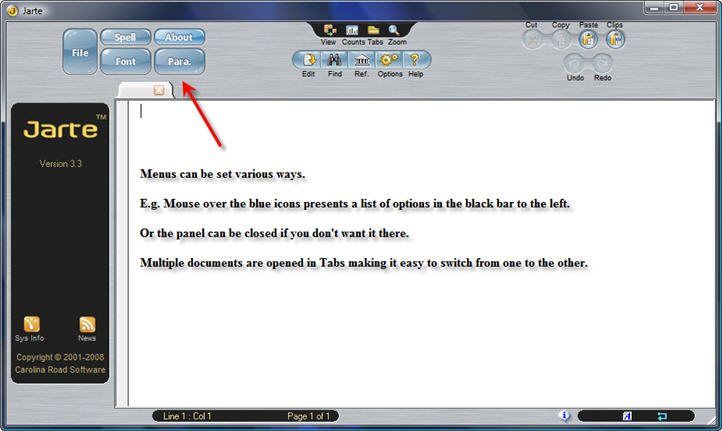The image size is (722, 431).
Task: Click the Counts icon
Action: pyautogui.click(x=352, y=30)
